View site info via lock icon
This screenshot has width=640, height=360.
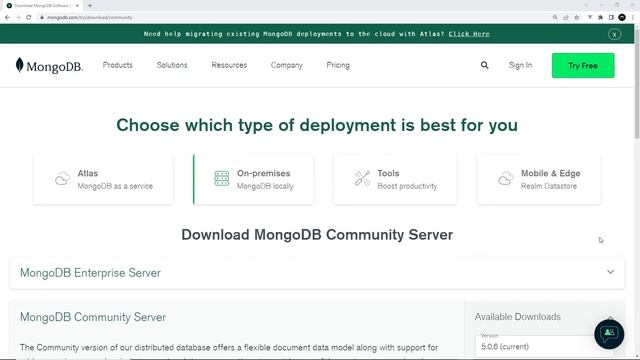[42, 18]
